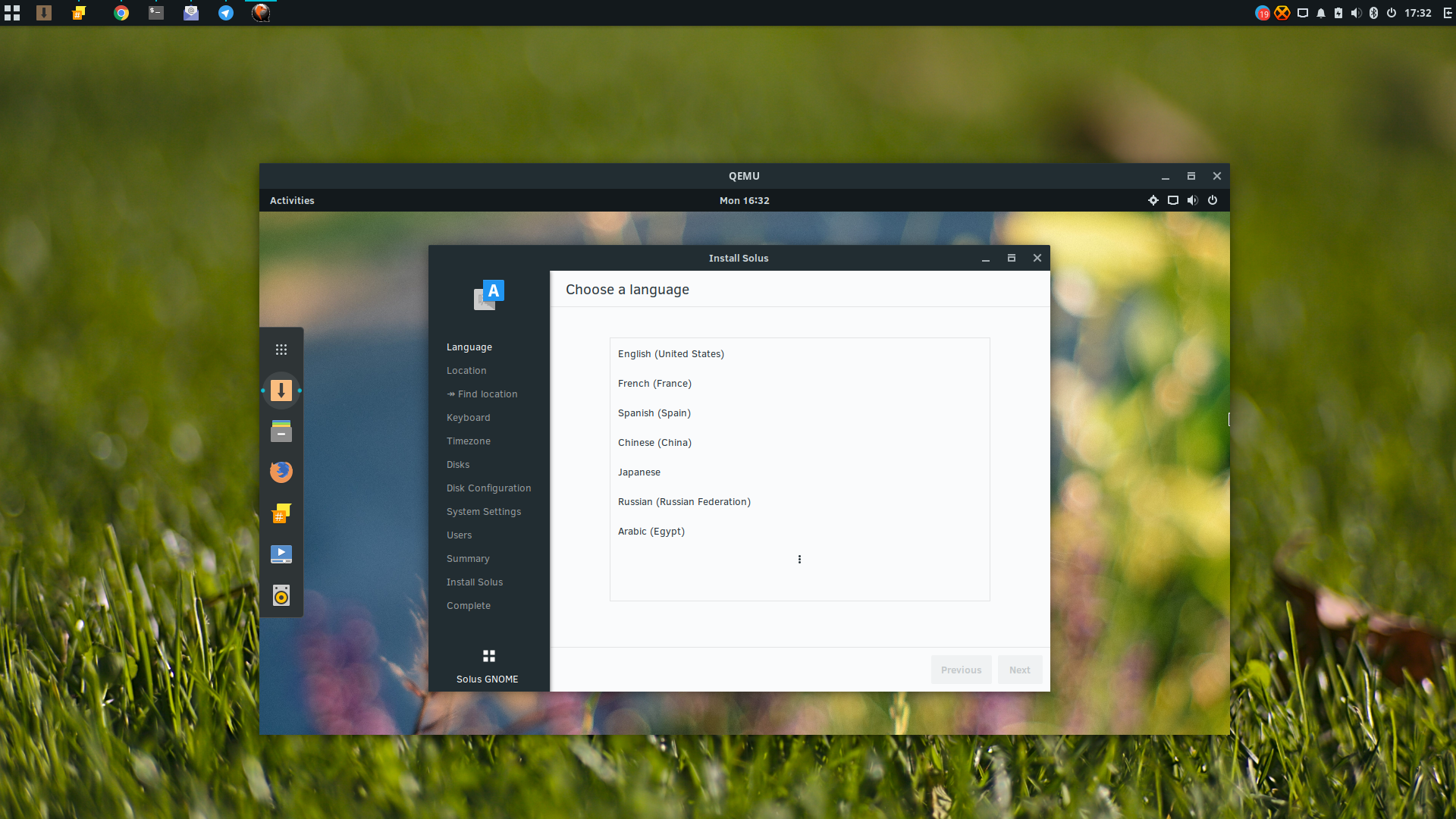Select the System Settings step

pos(484,512)
